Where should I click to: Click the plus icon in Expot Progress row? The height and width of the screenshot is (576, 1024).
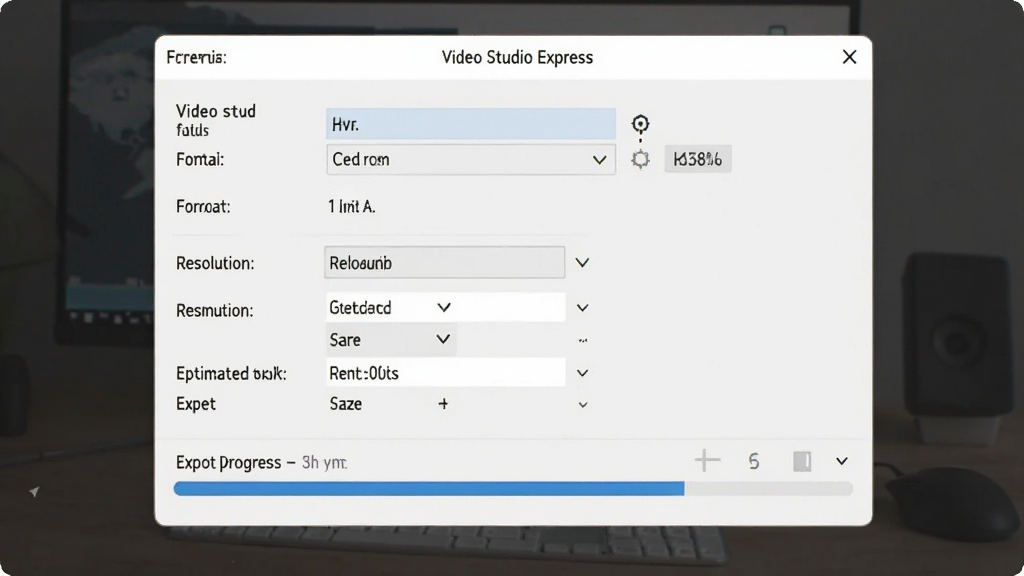(707, 460)
